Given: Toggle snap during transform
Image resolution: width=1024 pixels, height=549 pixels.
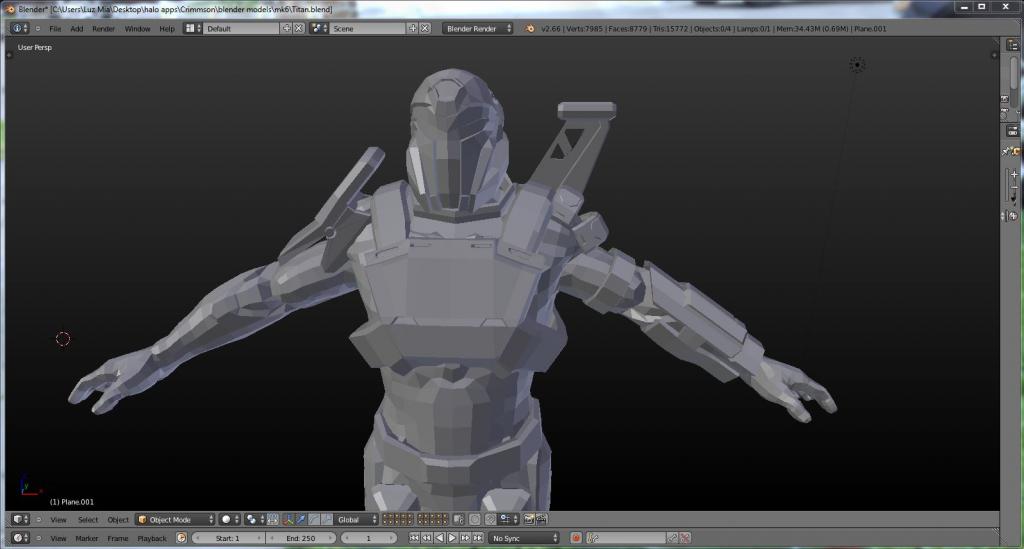Looking at the screenshot, I should [x=490, y=520].
